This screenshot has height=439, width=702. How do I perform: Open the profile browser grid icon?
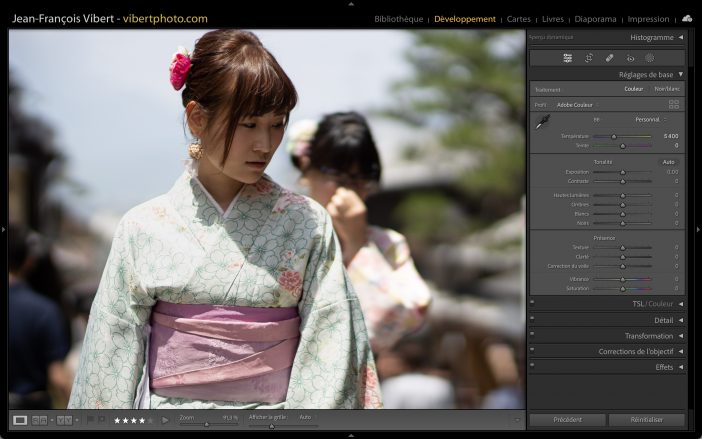point(674,104)
